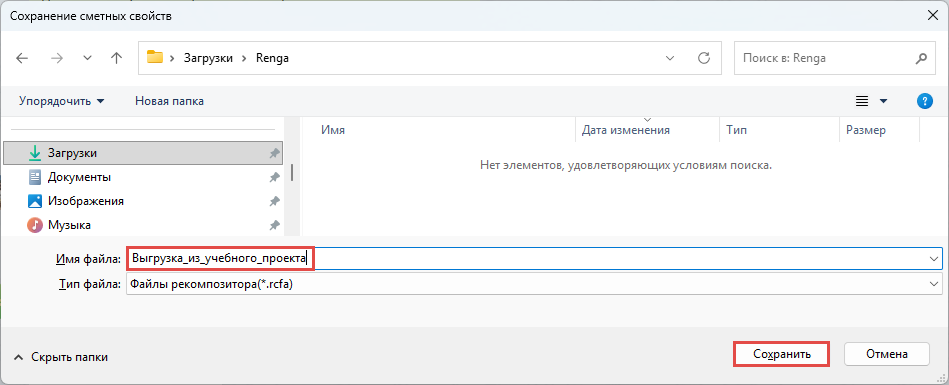
Task: Create a Новая папка
Action: 169,101
